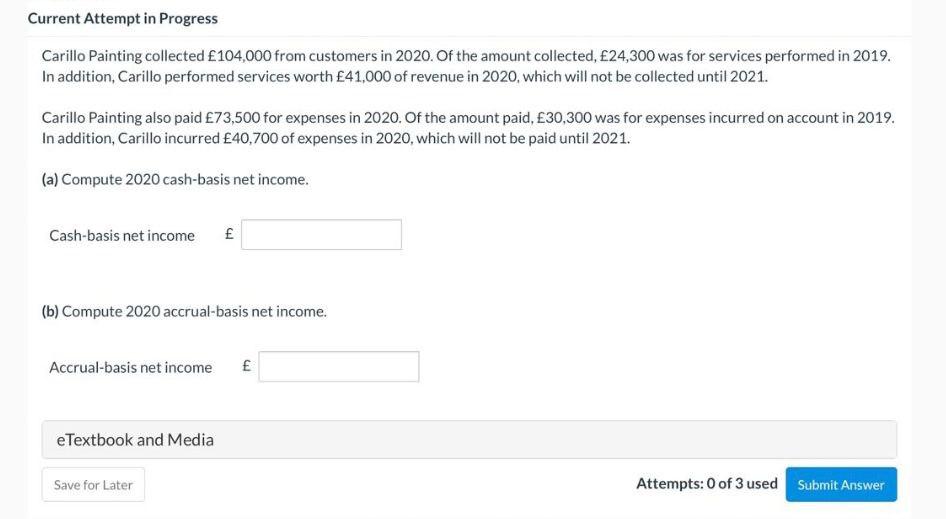Click the Cash-basis net income label

(x=122, y=236)
